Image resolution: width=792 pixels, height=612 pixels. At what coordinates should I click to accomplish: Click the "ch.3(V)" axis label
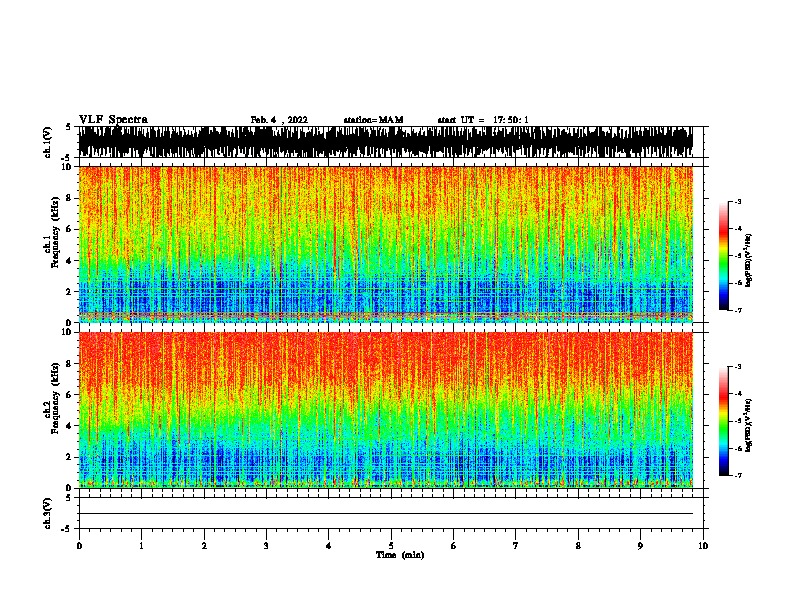click(48, 514)
